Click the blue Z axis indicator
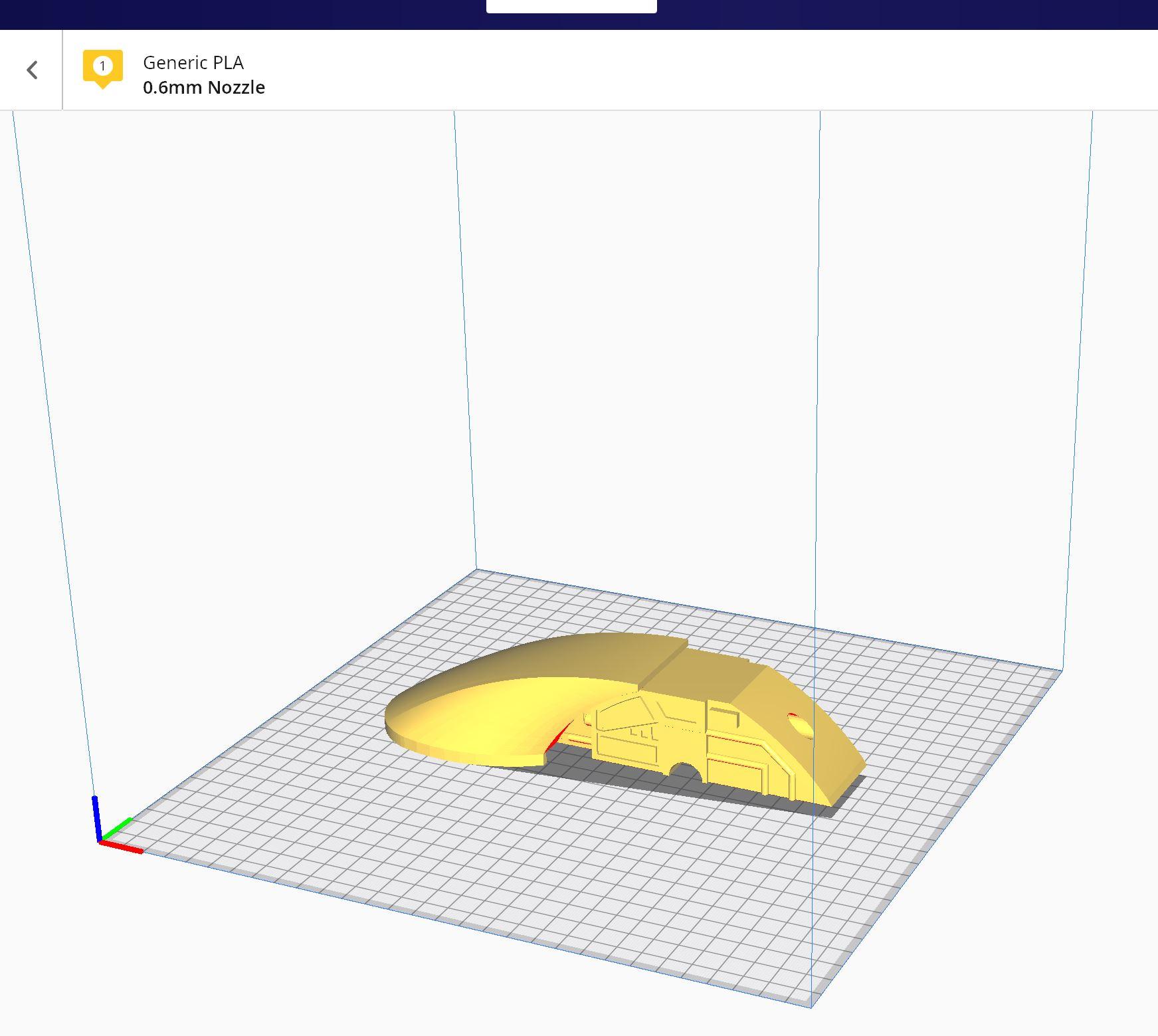This screenshot has width=1158, height=1036. (96, 819)
